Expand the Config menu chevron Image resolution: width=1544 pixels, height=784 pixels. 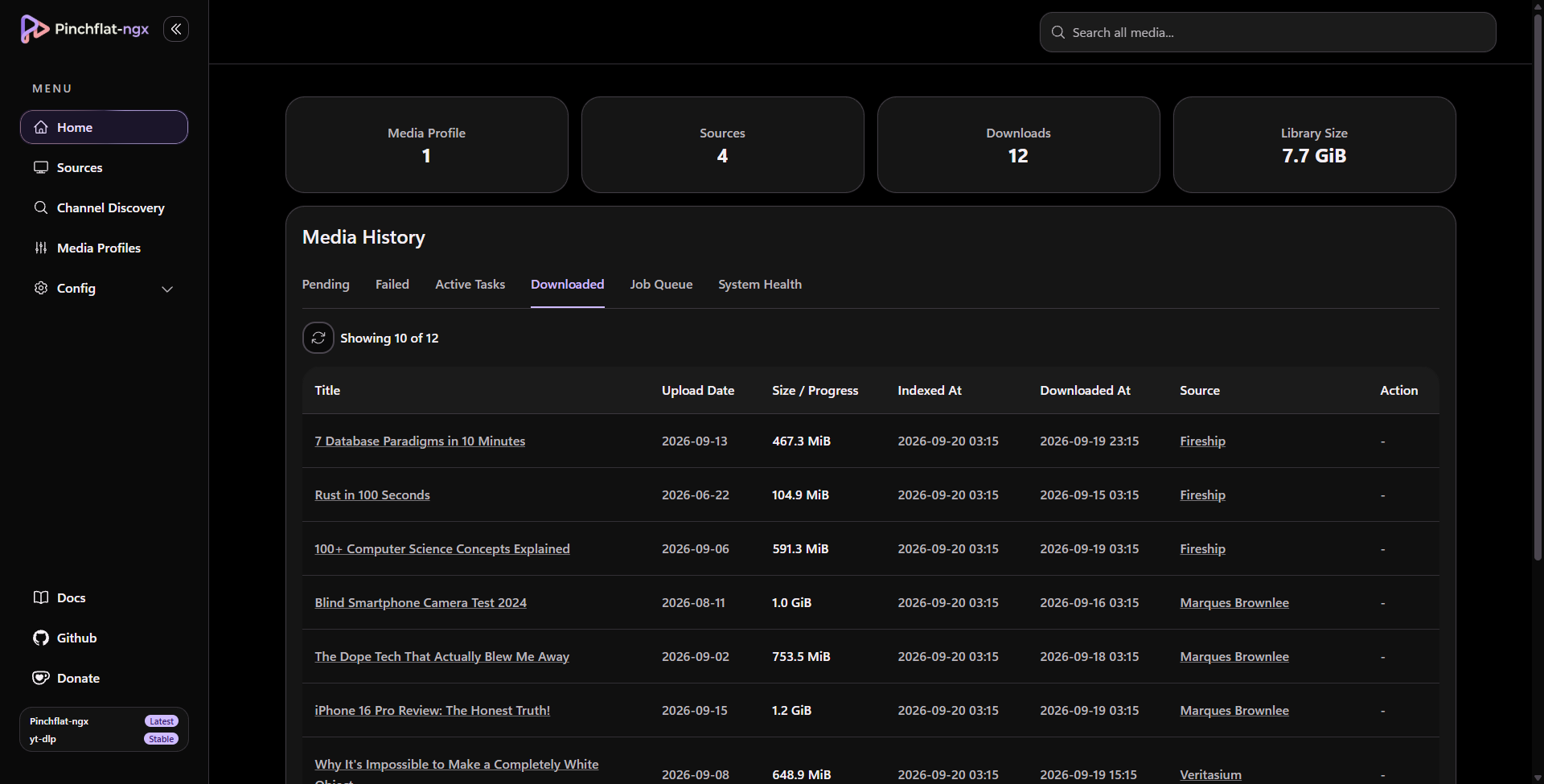[167, 289]
